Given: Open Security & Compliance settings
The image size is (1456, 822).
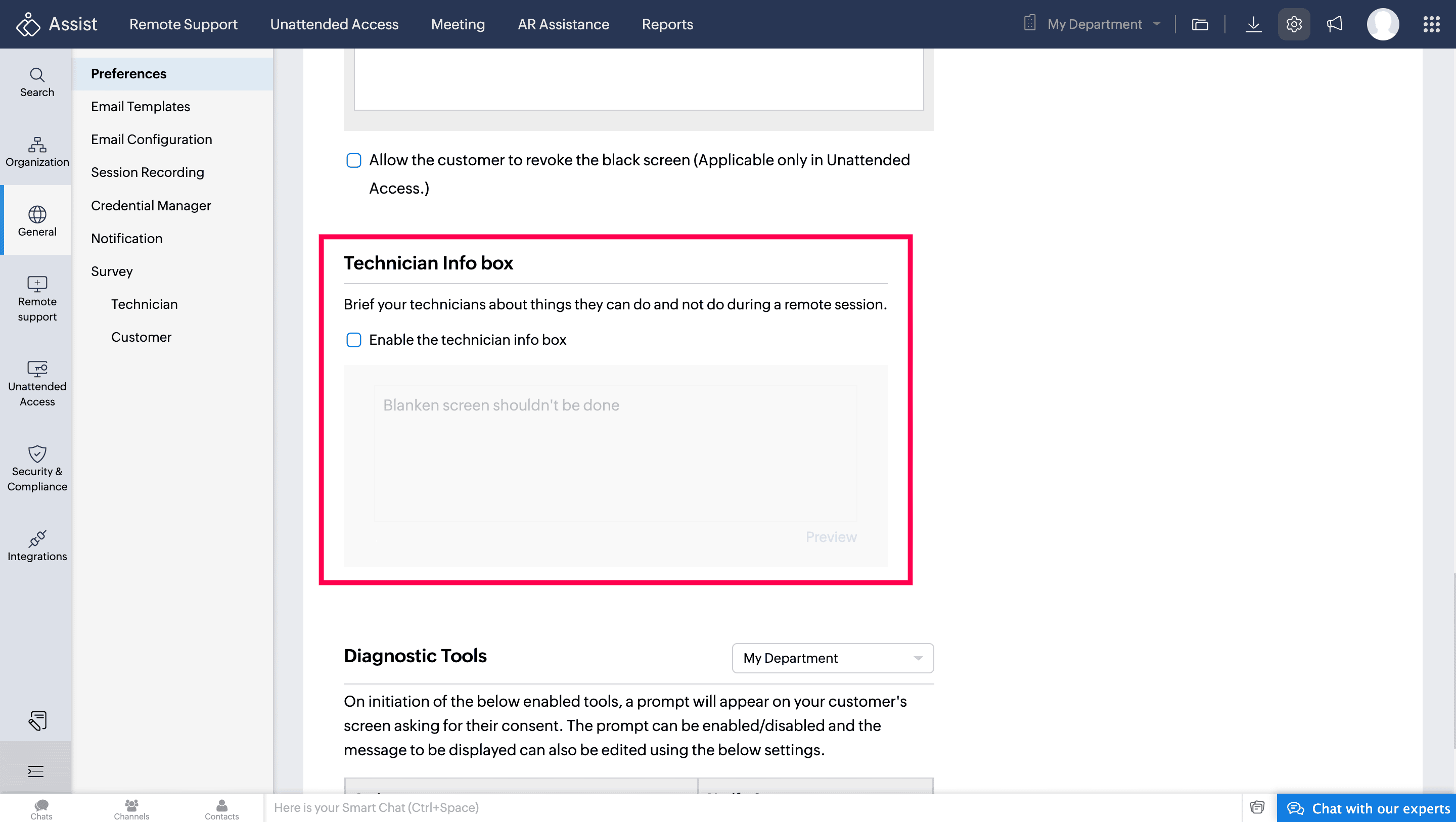Looking at the screenshot, I should point(37,469).
